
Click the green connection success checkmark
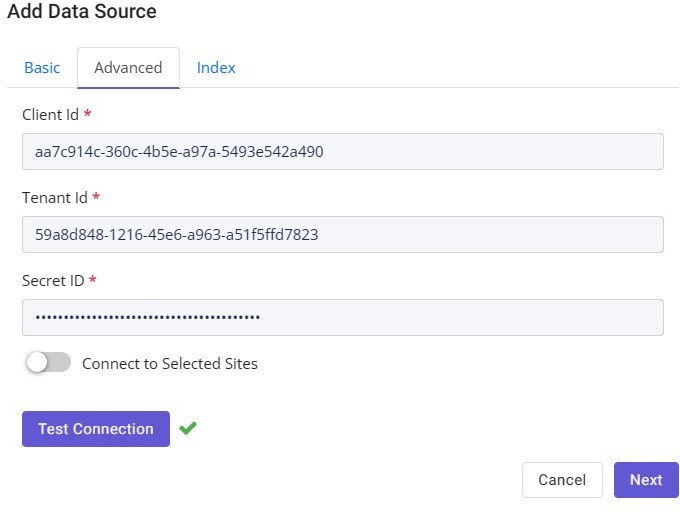pos(188,428)
